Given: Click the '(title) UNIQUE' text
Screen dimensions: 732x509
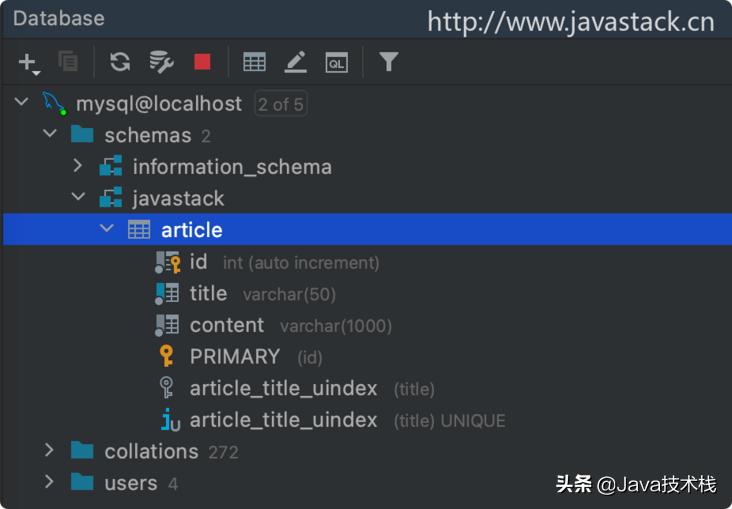Looking at the screenshot, I should click(x=450, y=421).
